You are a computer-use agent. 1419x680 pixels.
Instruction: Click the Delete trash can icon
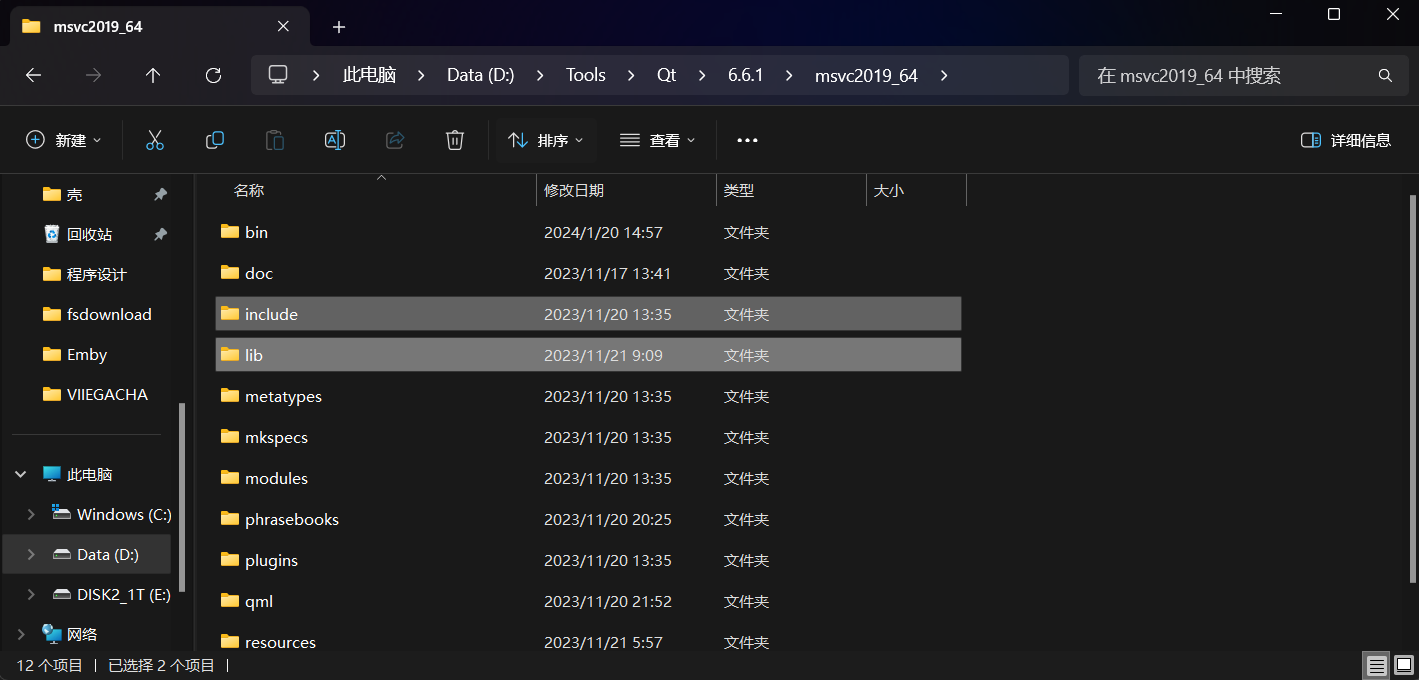(x=455, y=141)
